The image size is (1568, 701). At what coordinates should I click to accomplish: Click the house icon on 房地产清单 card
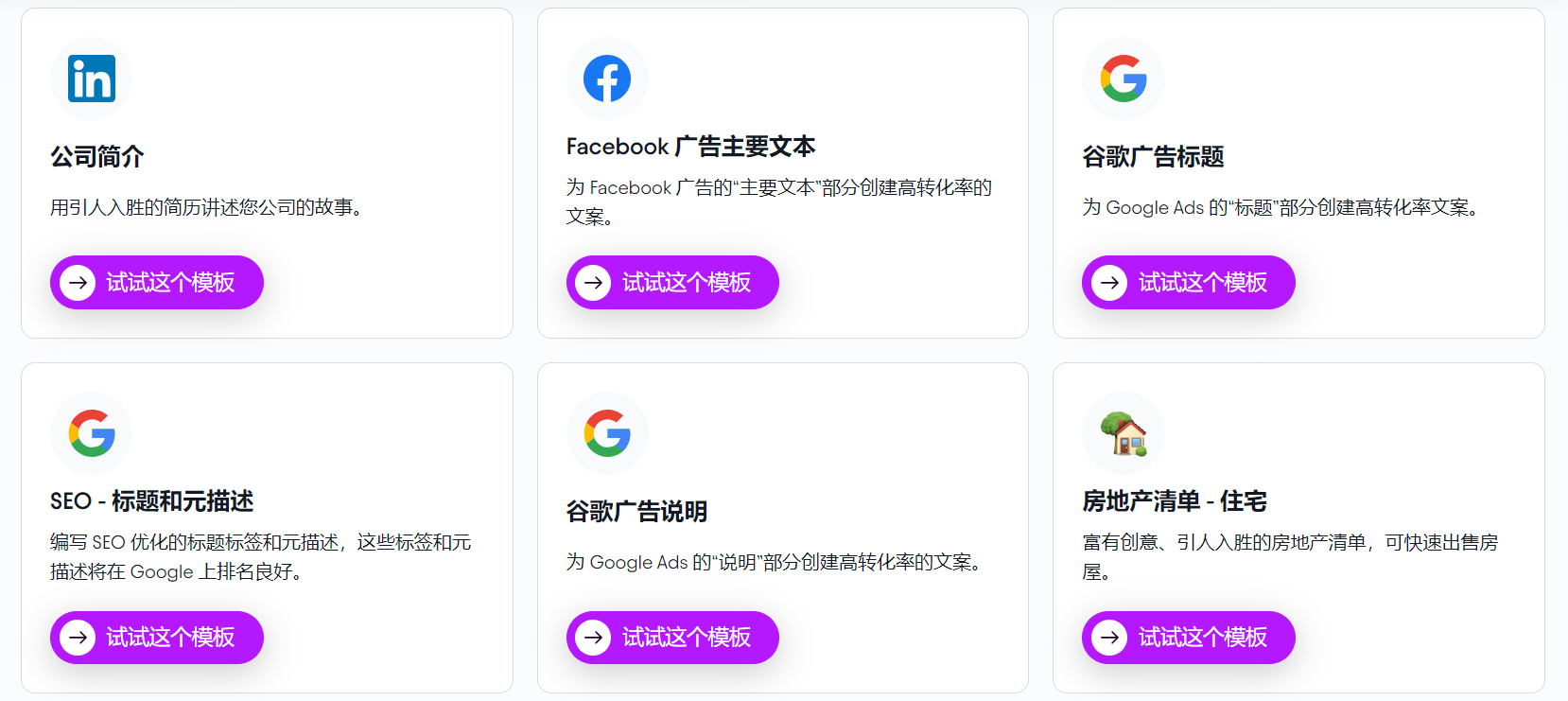click(x=1123, y=434)
